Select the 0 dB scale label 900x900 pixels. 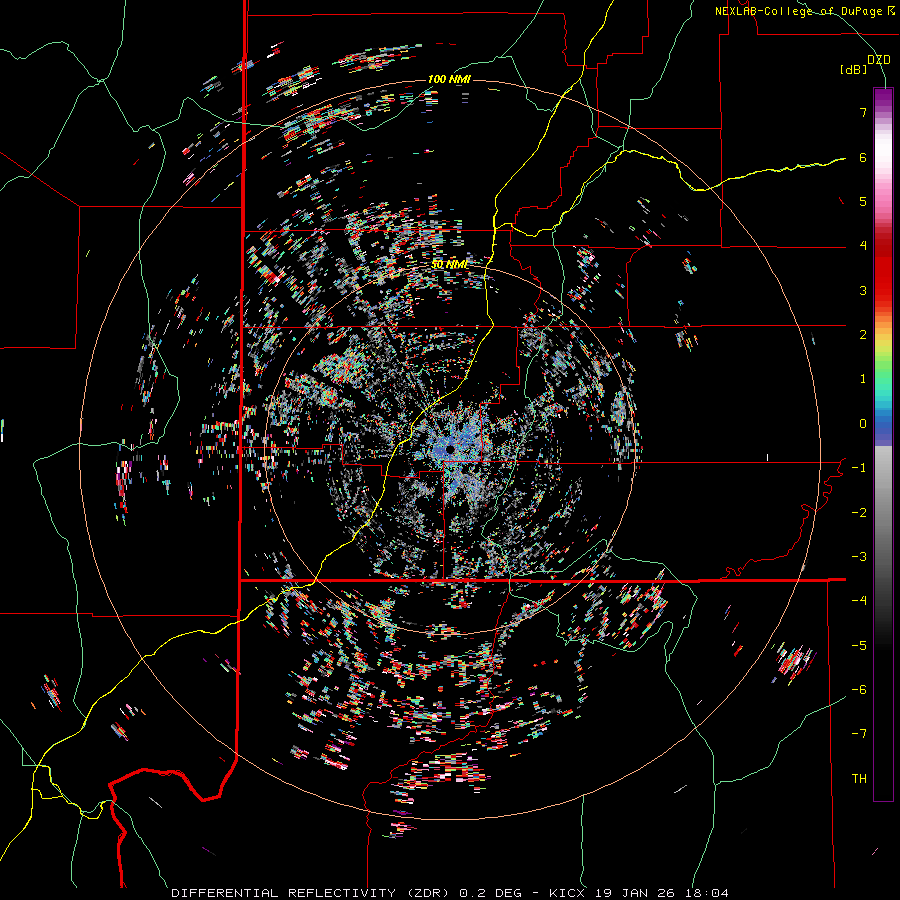click(x=863, y=424)
